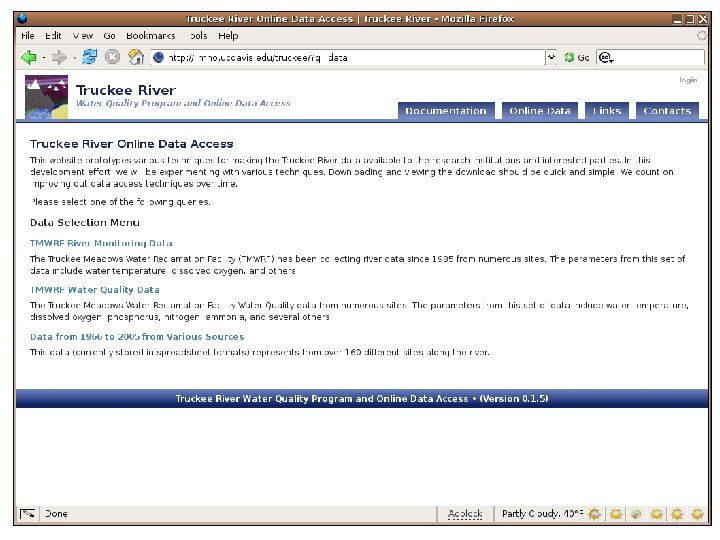Click the Back arrow navigation icon

point(29,57)
